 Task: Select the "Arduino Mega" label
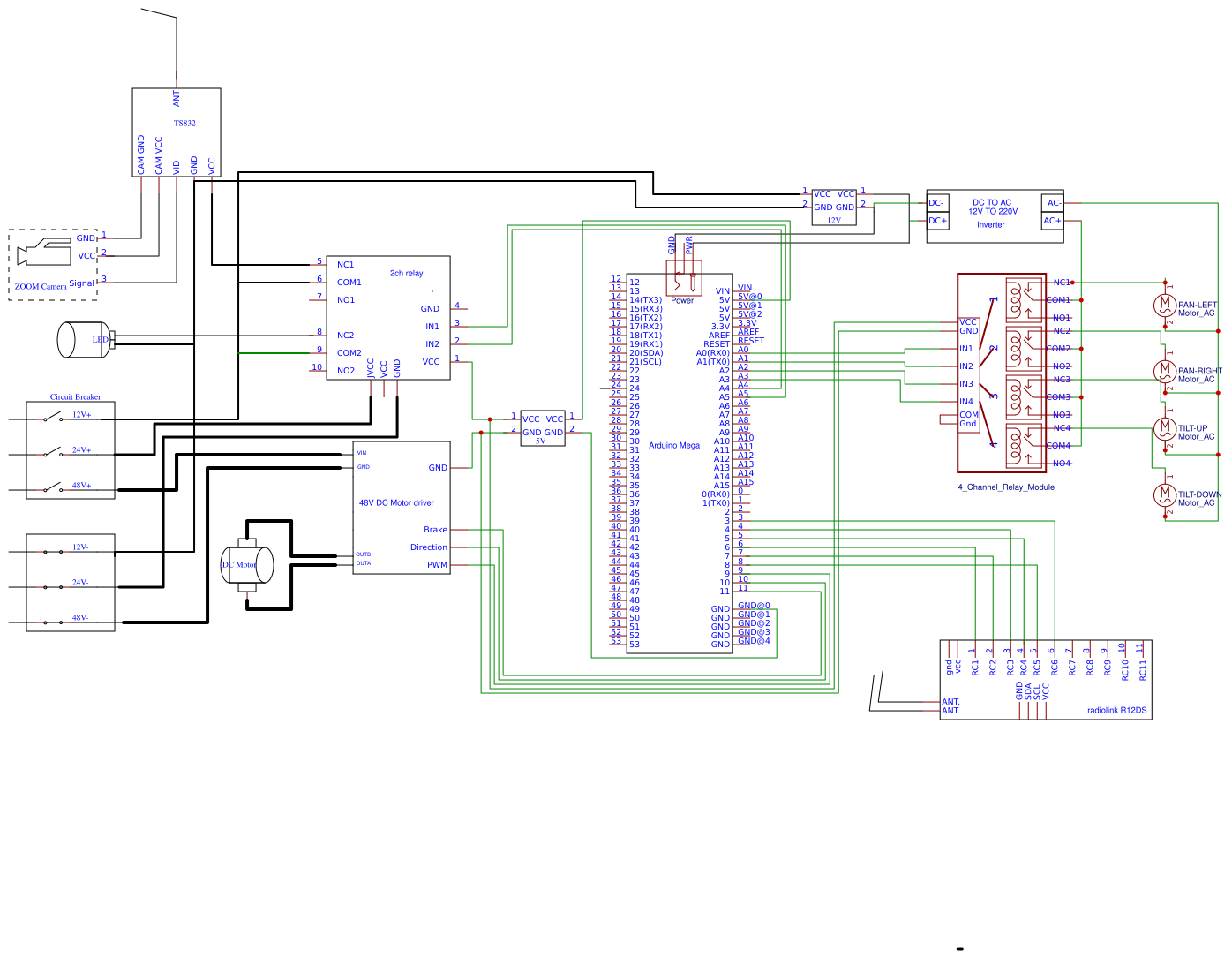click(674, 446)
